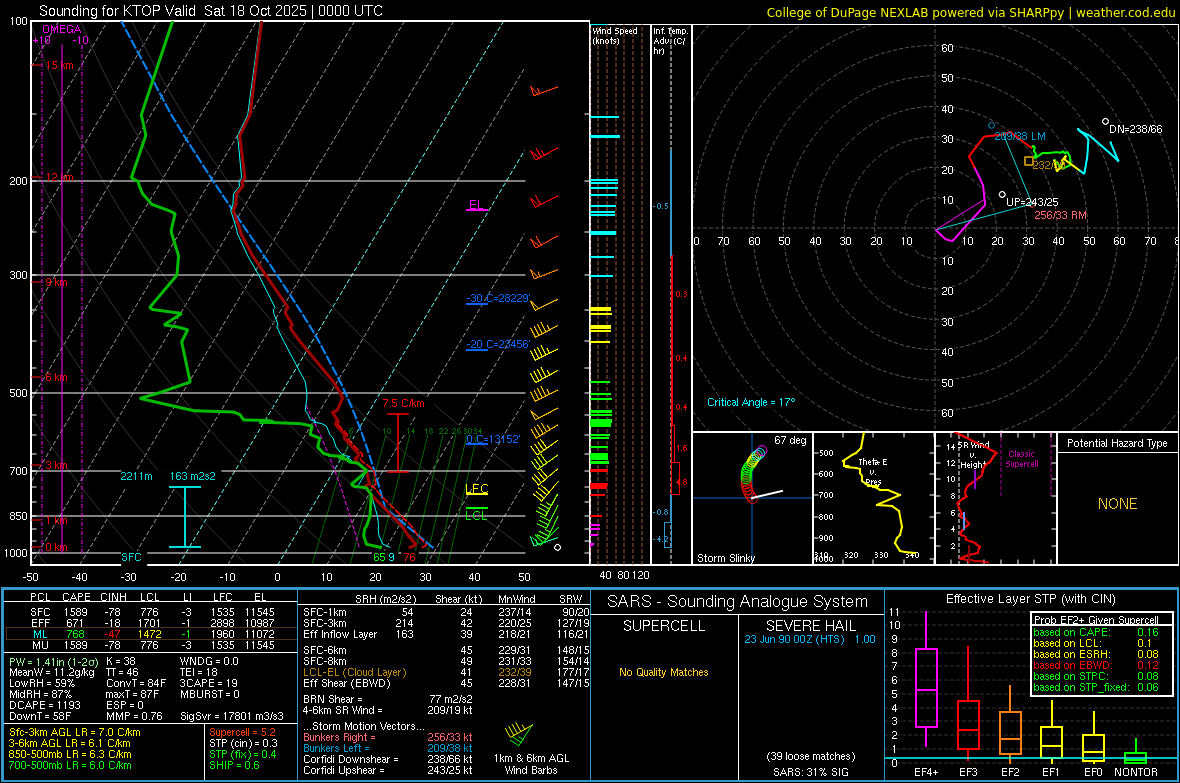Image resolution: width=1180 pixels, height=783 pixels.
Task: Click the '700-500mb LR = 6.0 C/km' line
Action: coord(70,765)
